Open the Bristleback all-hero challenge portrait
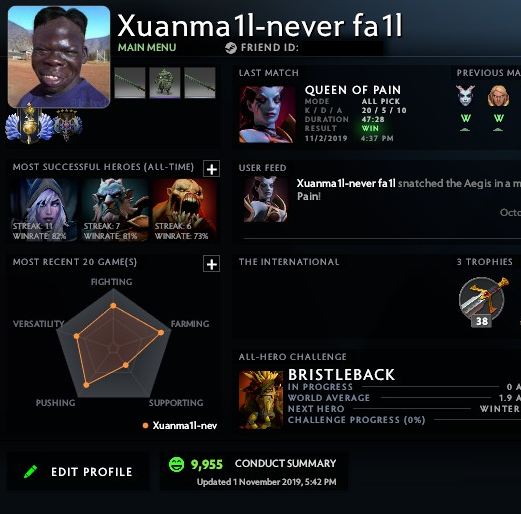 pos(261,399)
